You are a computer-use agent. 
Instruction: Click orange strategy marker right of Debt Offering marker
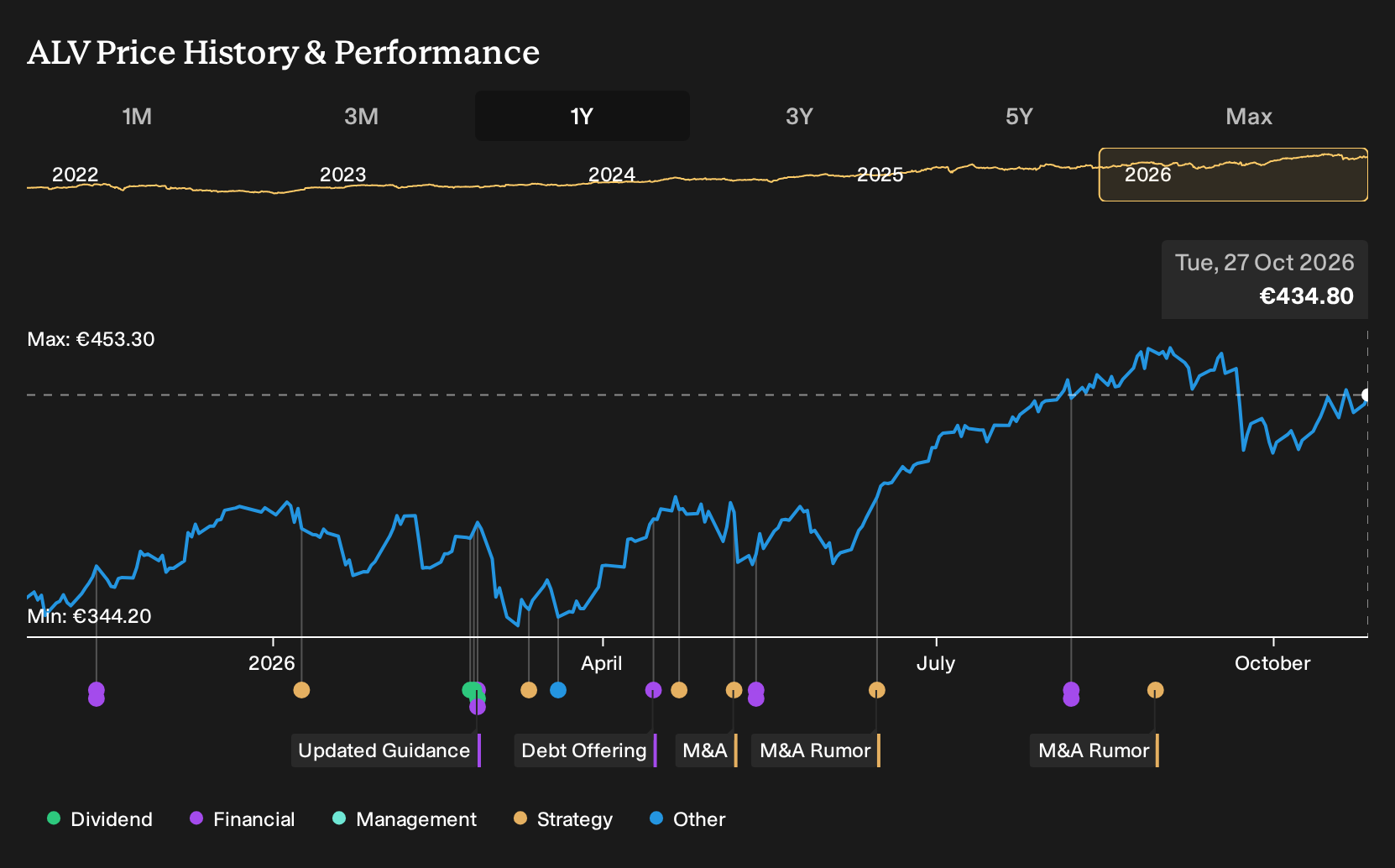(x=679, y=690)
